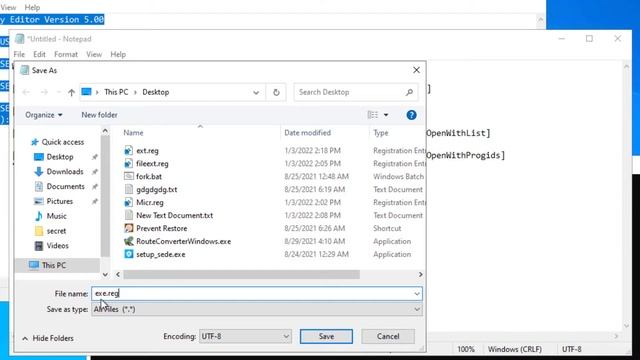Sort by Name column header
Viewport: 640px width, 360px height.
pyautogui.click(x=133, y=133)
